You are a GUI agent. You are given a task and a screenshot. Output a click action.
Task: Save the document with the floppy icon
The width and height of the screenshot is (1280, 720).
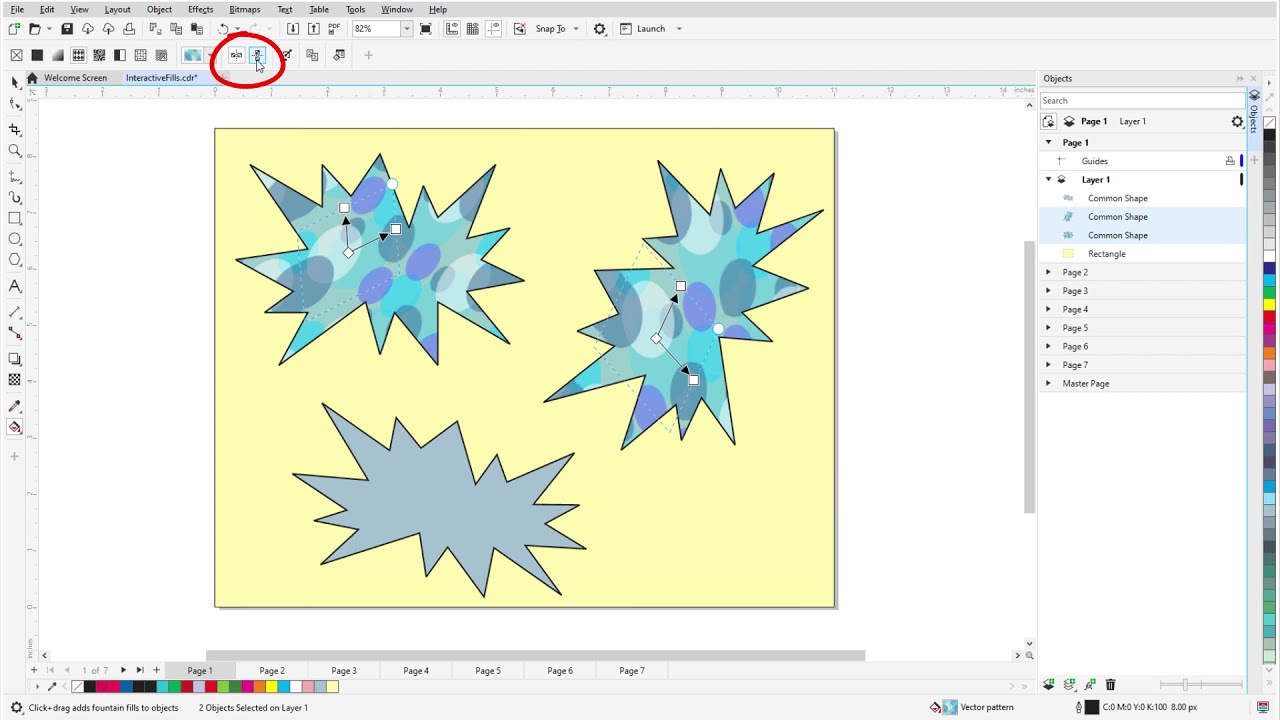point(66,29)
